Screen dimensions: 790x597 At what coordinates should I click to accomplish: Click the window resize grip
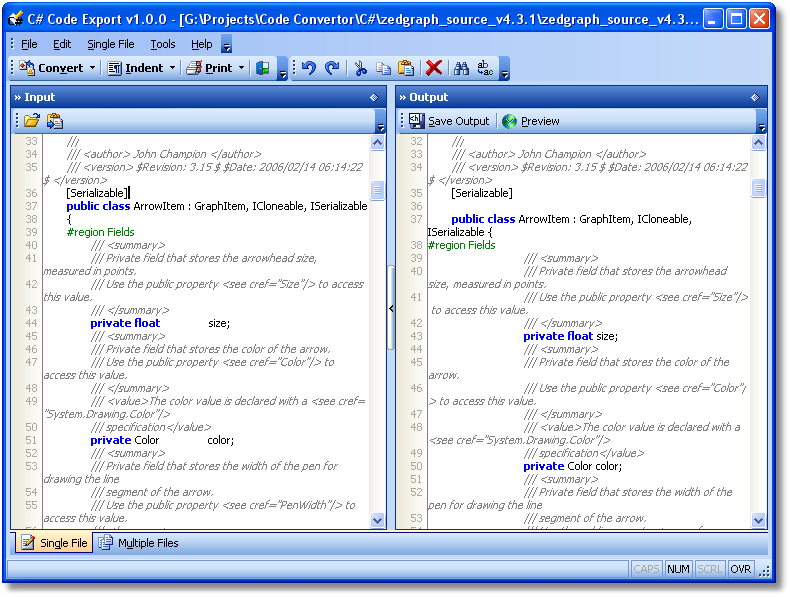click(764, 571)
